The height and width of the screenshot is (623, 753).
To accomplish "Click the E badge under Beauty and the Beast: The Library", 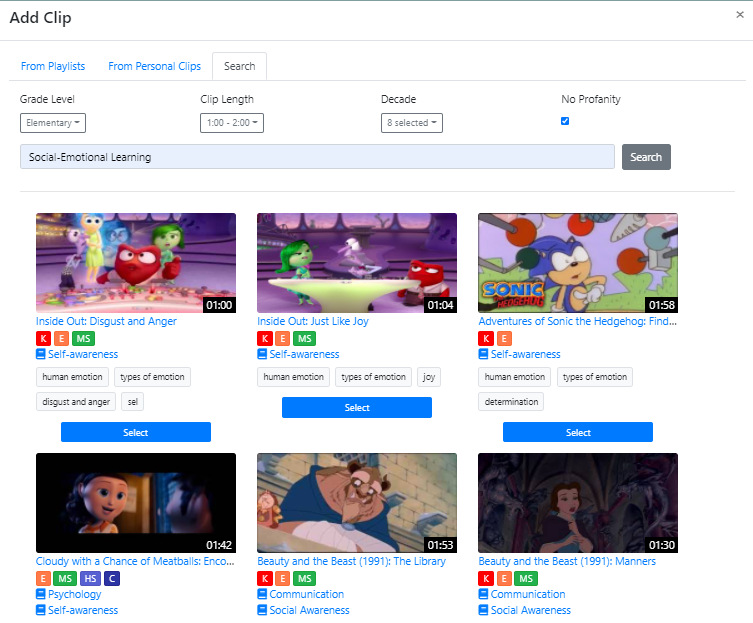I will [x=283, y=578].
